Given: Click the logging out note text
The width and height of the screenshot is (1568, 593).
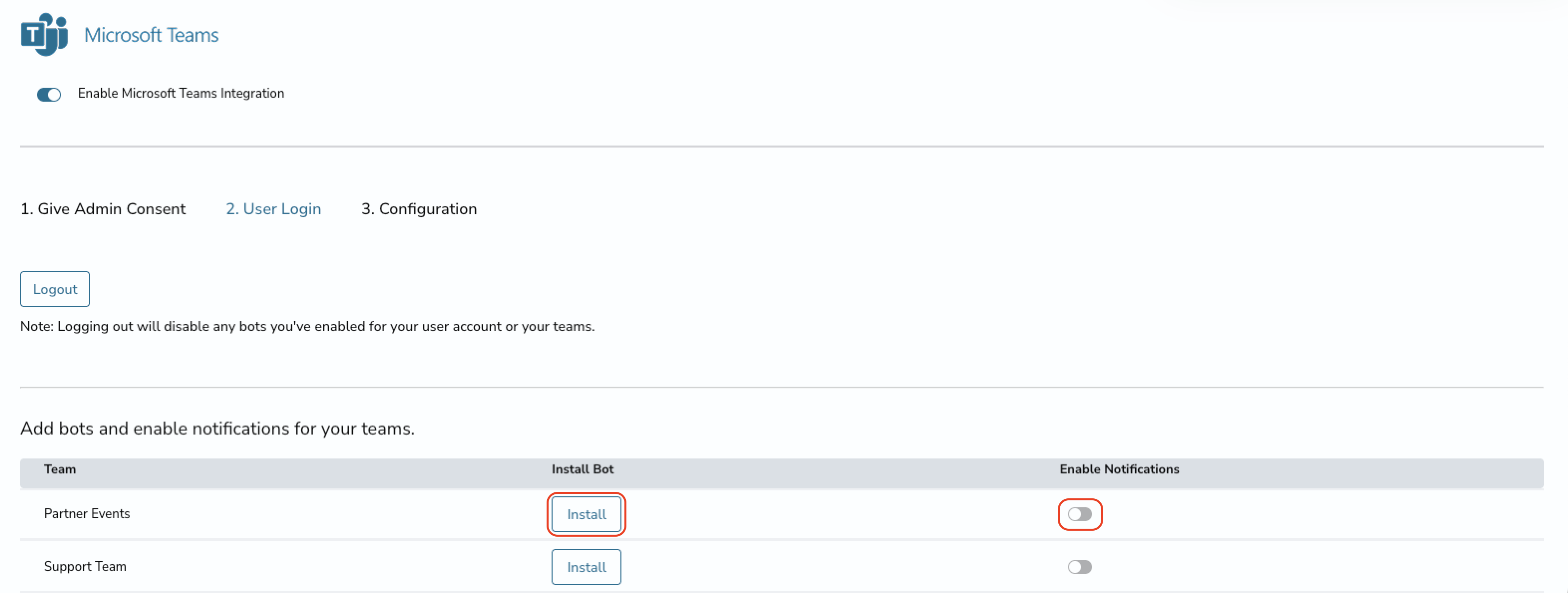Looking at the screenshot, I should tap(307, 326).
